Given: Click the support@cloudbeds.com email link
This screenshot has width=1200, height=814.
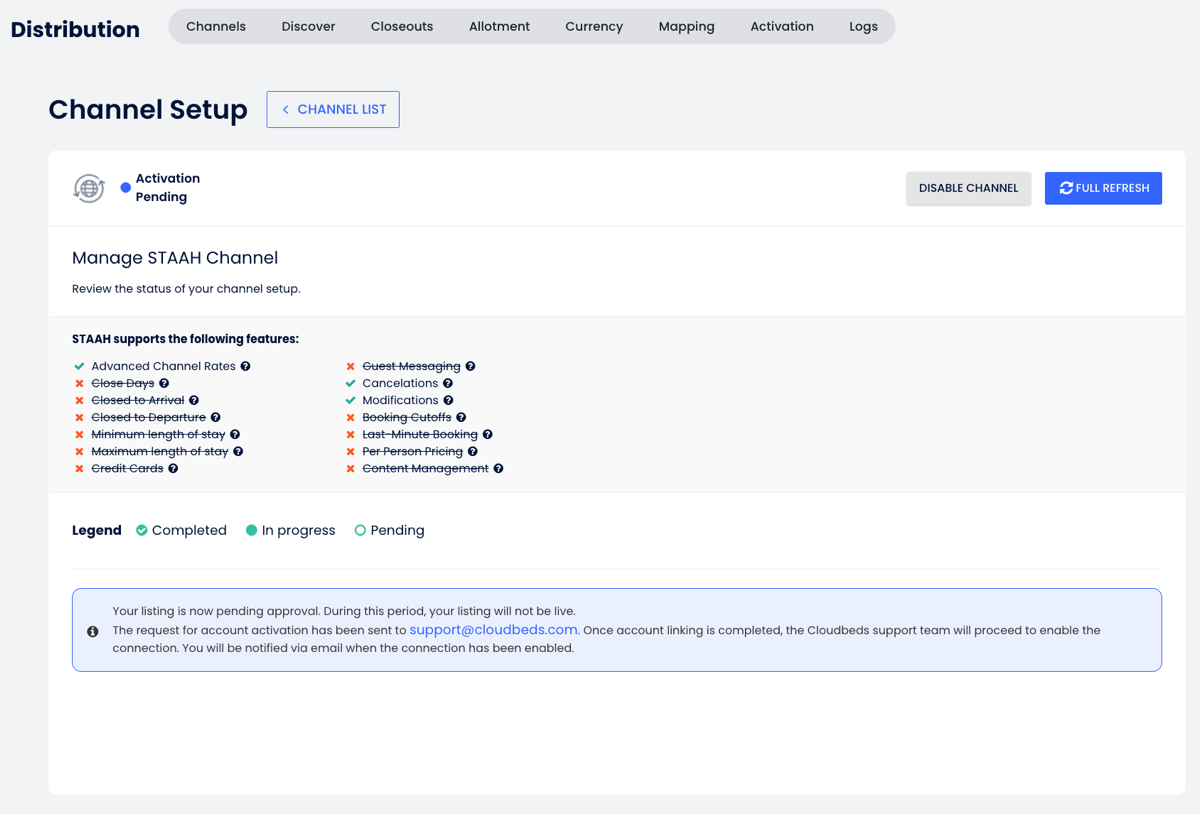Looking at the screenshot, I should pos(493,630).
